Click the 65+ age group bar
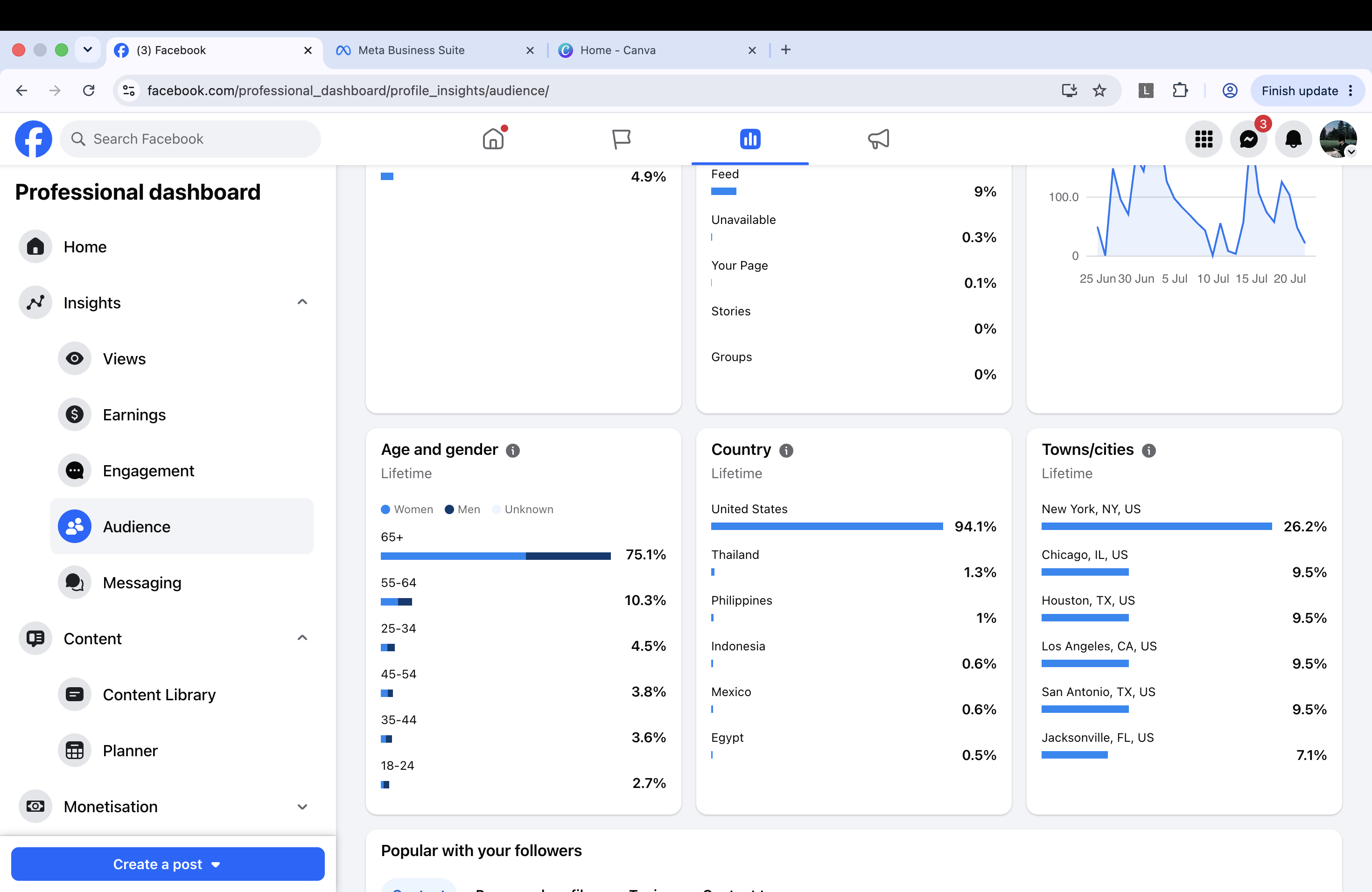Image resolution: width=1372 pixels, height=892 pixels. tap(496, 556)
